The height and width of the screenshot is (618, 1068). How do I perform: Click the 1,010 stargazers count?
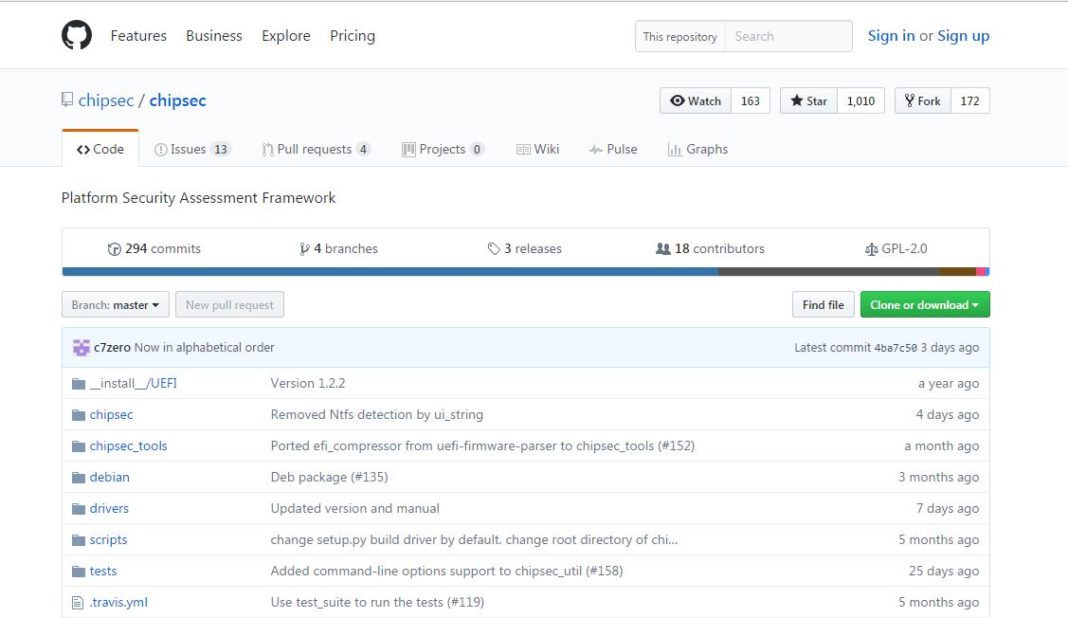click(861, 101)
